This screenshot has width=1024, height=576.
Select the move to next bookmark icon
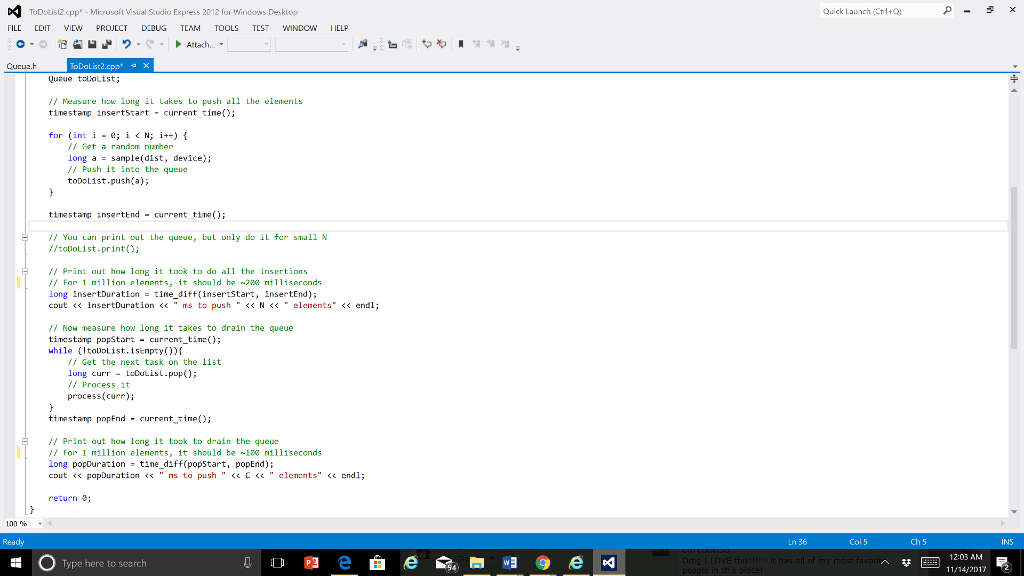491,43
